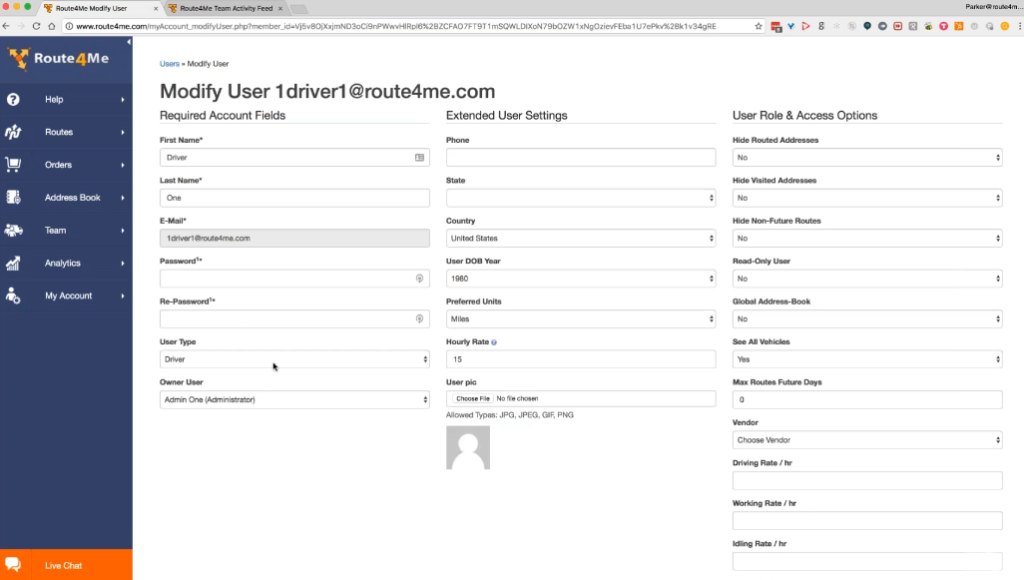Expand the Read-Only User dropdown

(866, 279)
